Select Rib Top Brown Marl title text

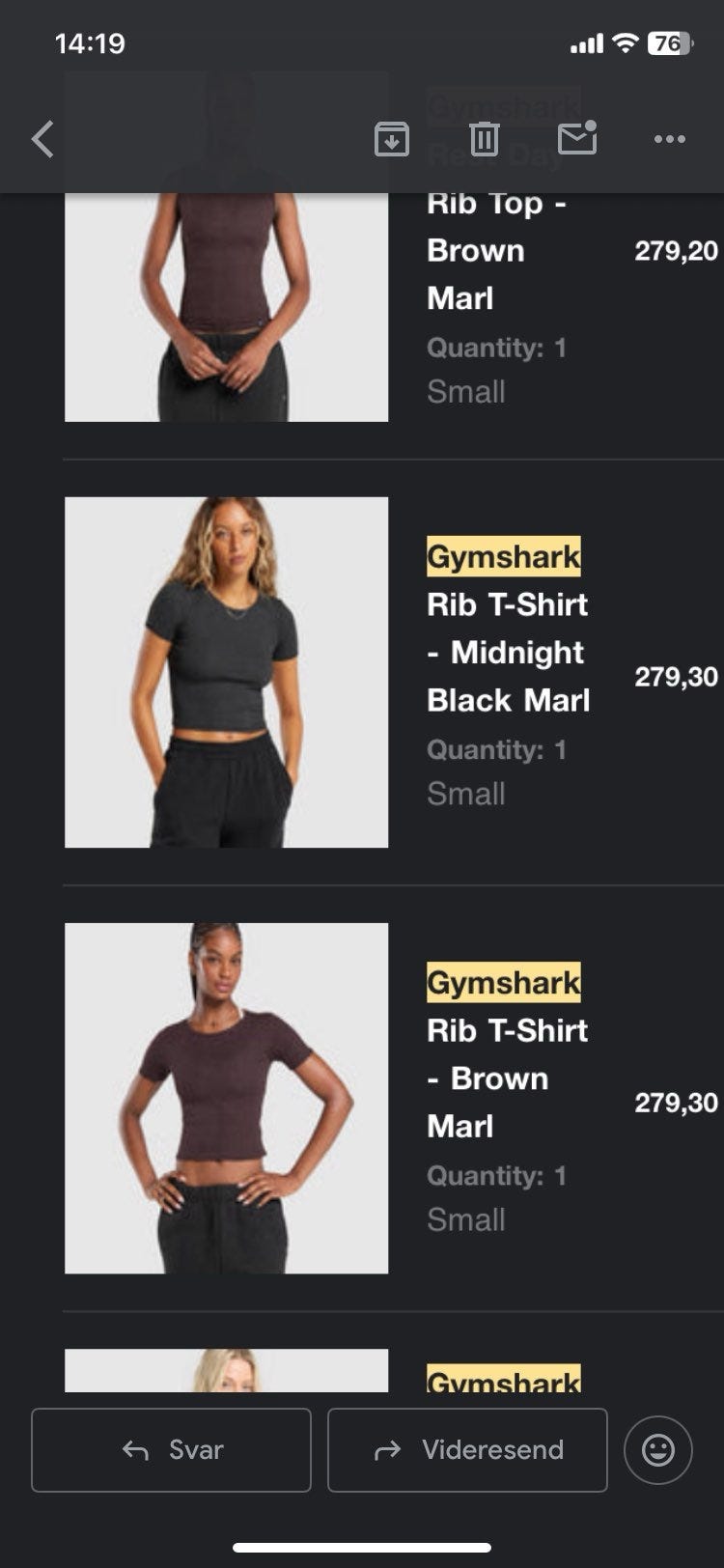click(496, 250)
